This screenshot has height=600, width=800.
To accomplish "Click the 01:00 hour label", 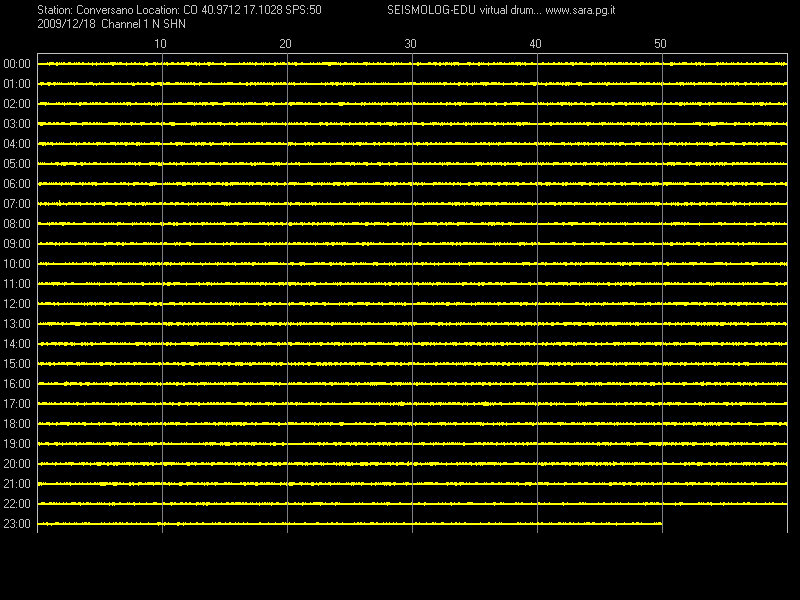I will click(17, 84).
